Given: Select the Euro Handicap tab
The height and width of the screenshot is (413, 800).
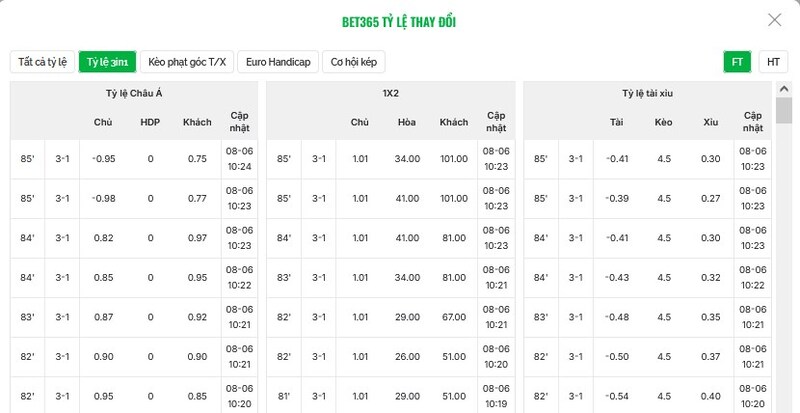Looking at the screenshot, I should click(278, 62).
